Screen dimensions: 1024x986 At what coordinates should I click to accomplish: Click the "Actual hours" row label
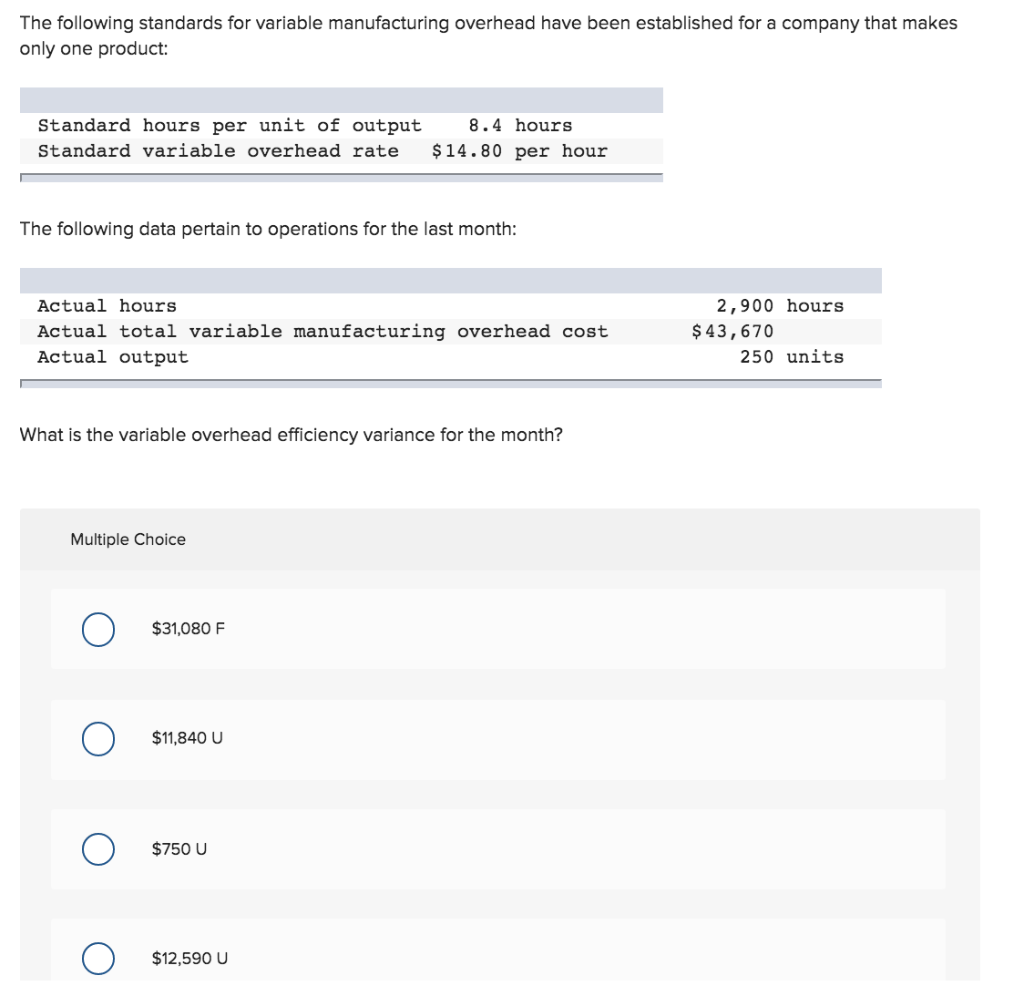pos(107,306)
